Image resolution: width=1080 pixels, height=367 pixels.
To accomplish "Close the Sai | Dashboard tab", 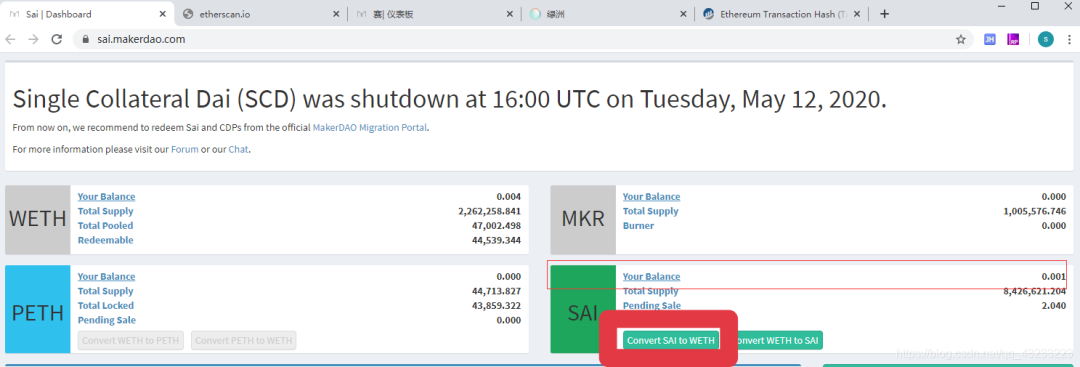I will (x=163, y=14).
